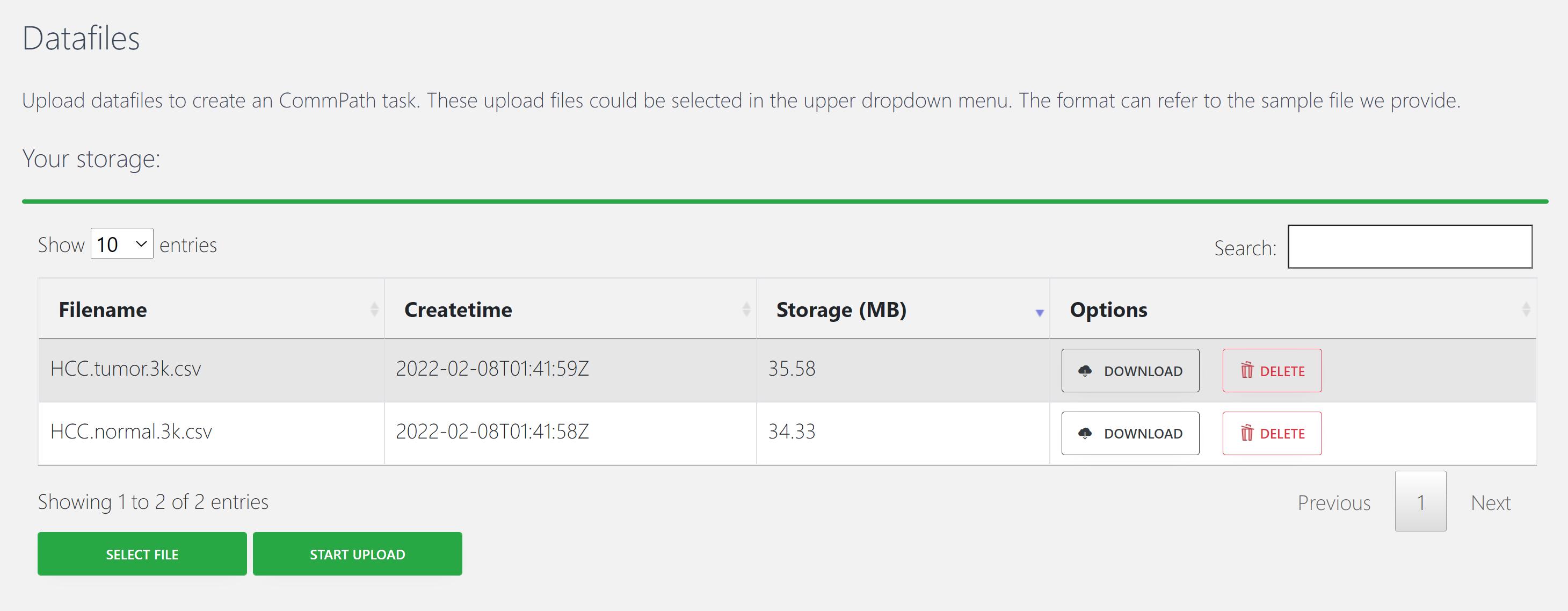Open the Show entries count dropdown
The height and width of the screenshot is (611, 1568).
coord(122,243)
